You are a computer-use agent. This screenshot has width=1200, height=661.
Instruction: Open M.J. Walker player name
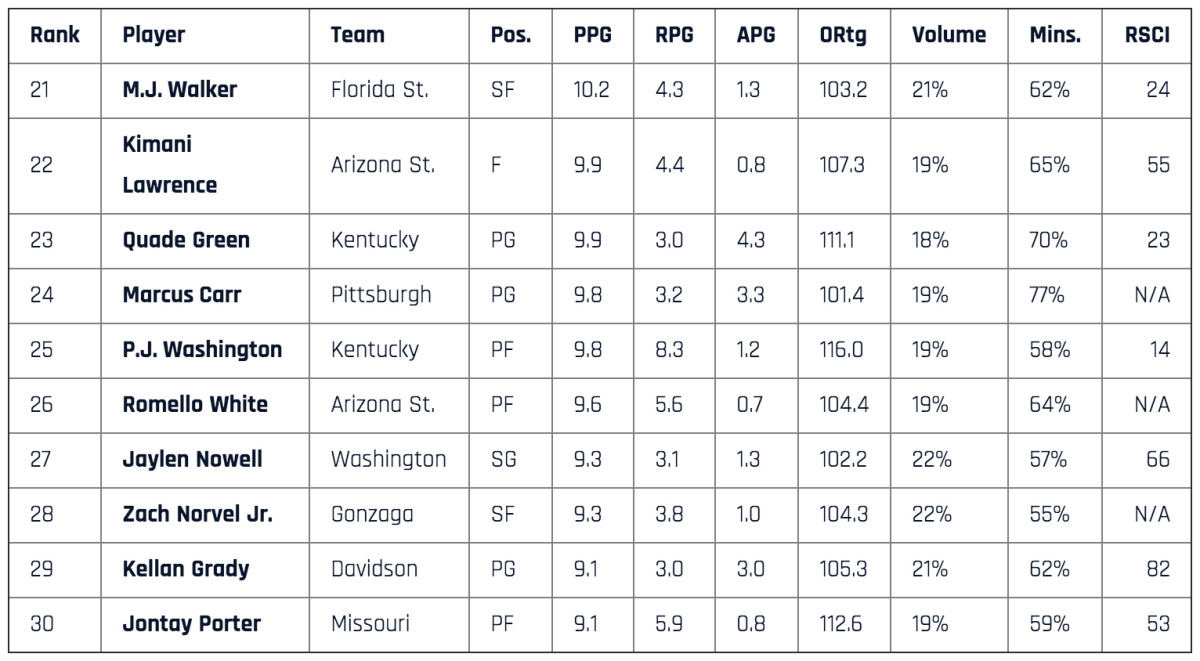(180, 90)
